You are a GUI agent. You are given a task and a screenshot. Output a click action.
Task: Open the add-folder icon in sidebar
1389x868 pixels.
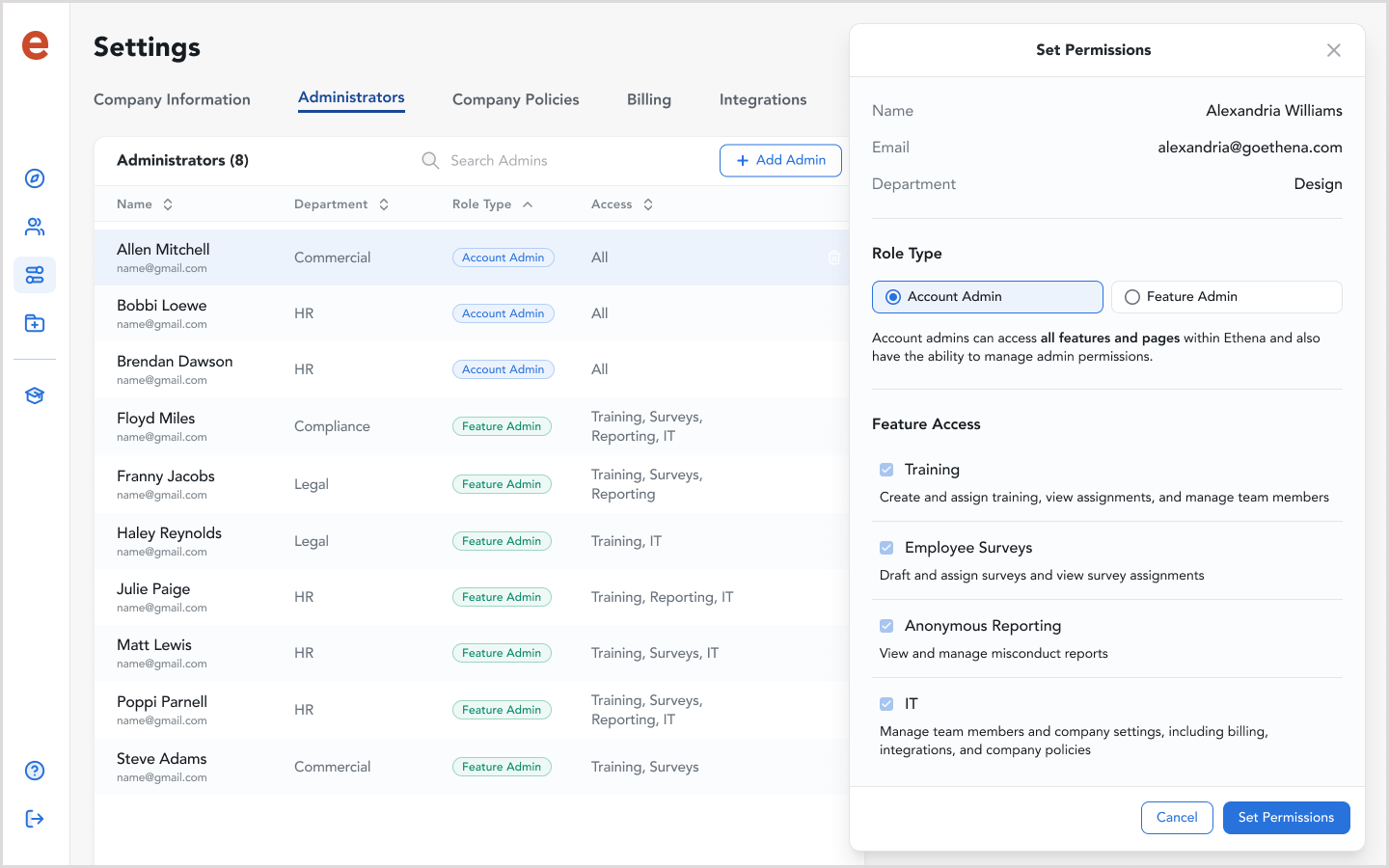(x=35, y=323)
